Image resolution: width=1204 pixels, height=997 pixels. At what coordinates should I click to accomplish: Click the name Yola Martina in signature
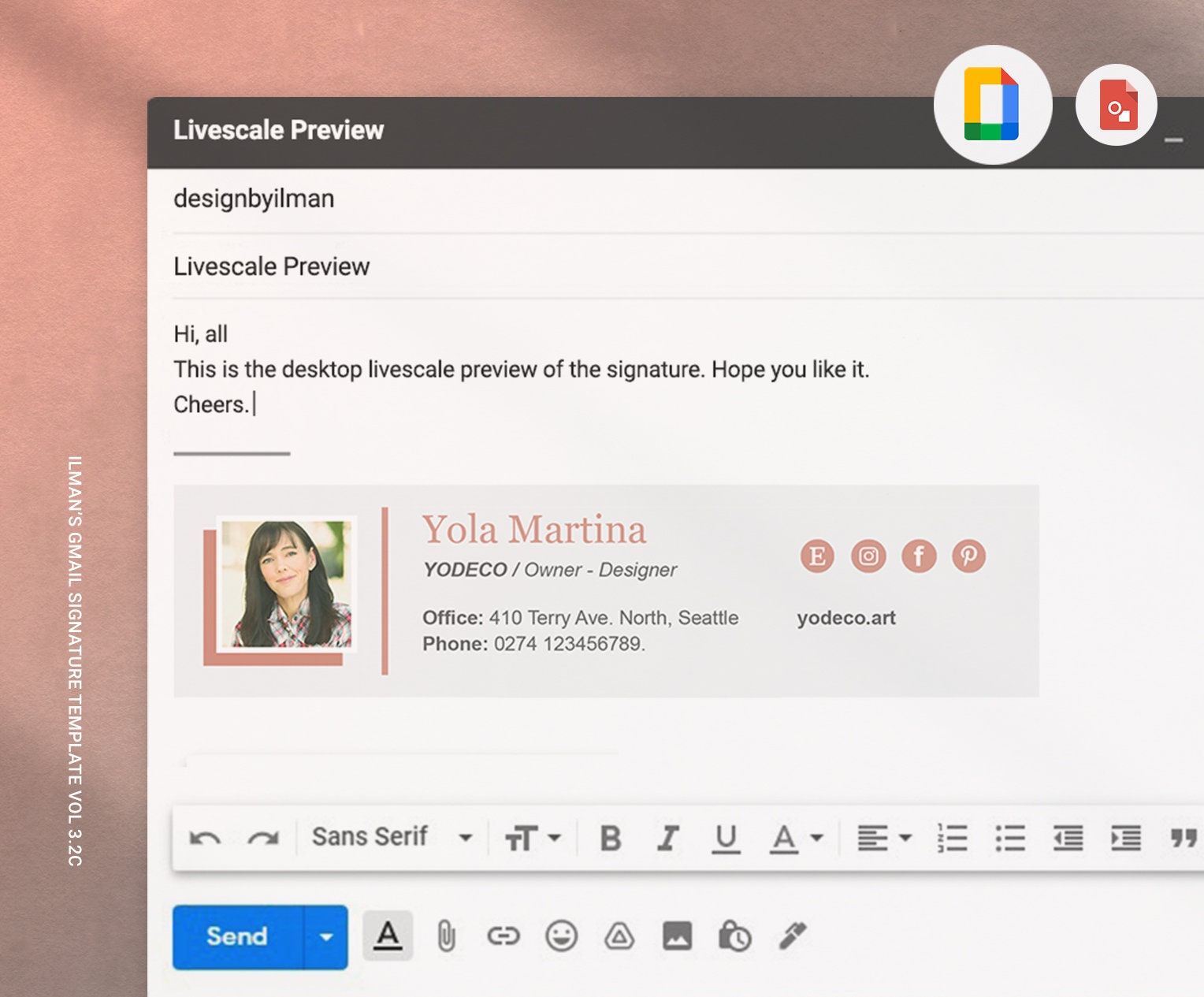[x=534, y=530]
